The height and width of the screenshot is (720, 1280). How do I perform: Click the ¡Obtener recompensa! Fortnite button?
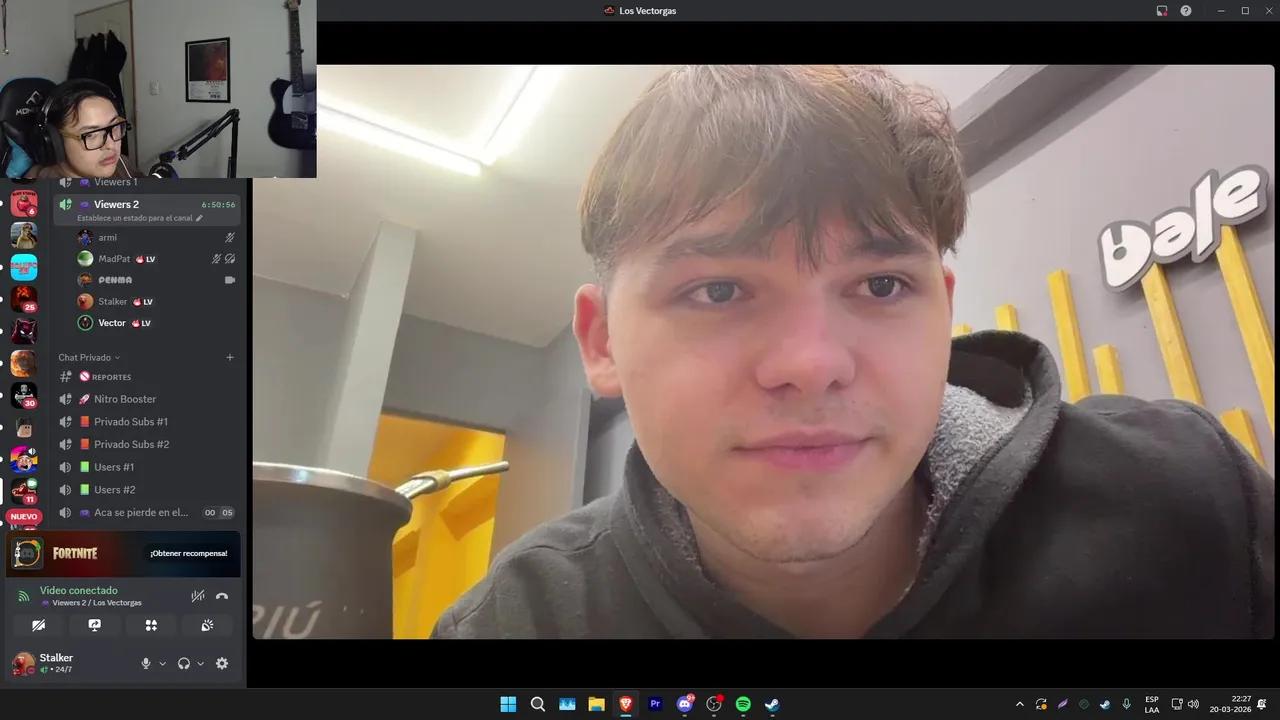(189, 553)
